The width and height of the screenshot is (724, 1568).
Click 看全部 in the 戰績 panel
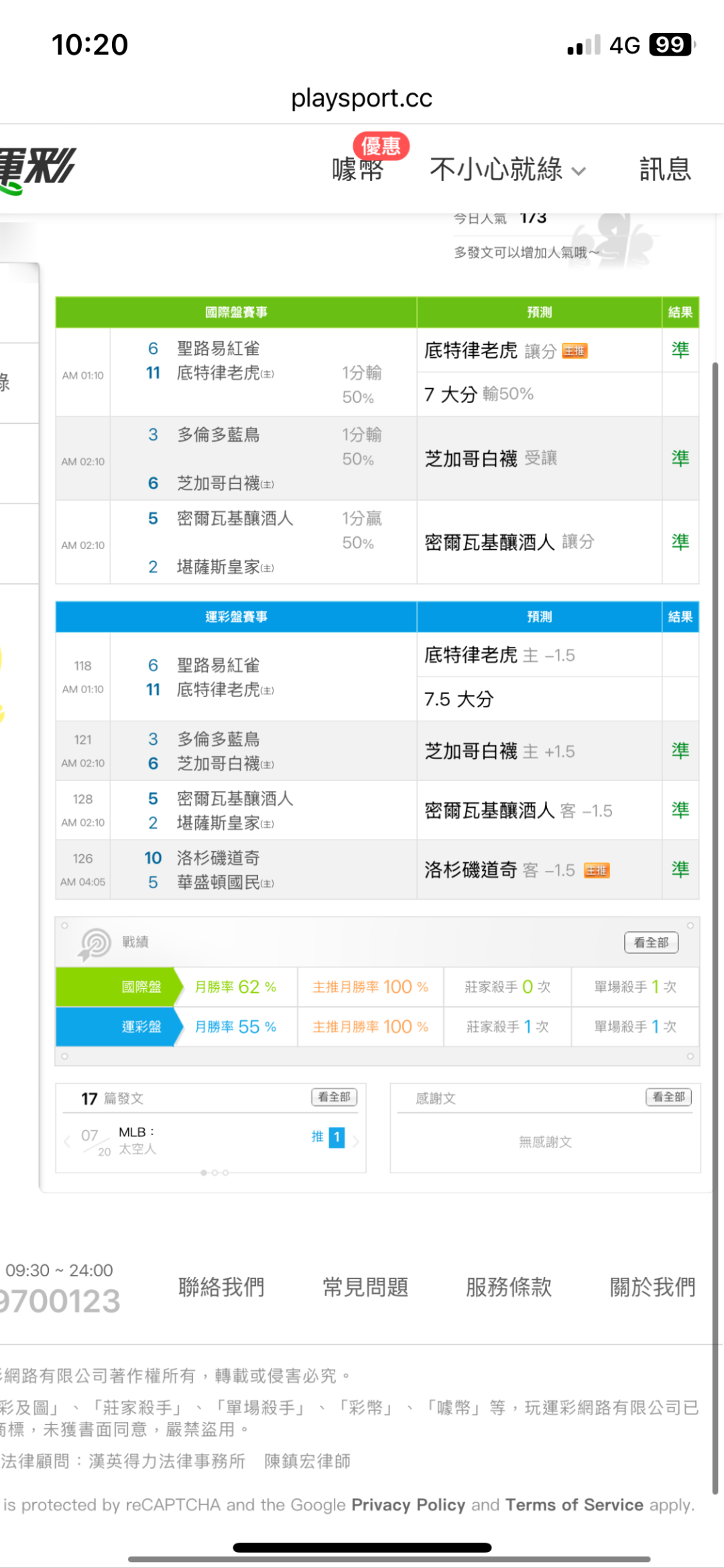tap(651, 943)
